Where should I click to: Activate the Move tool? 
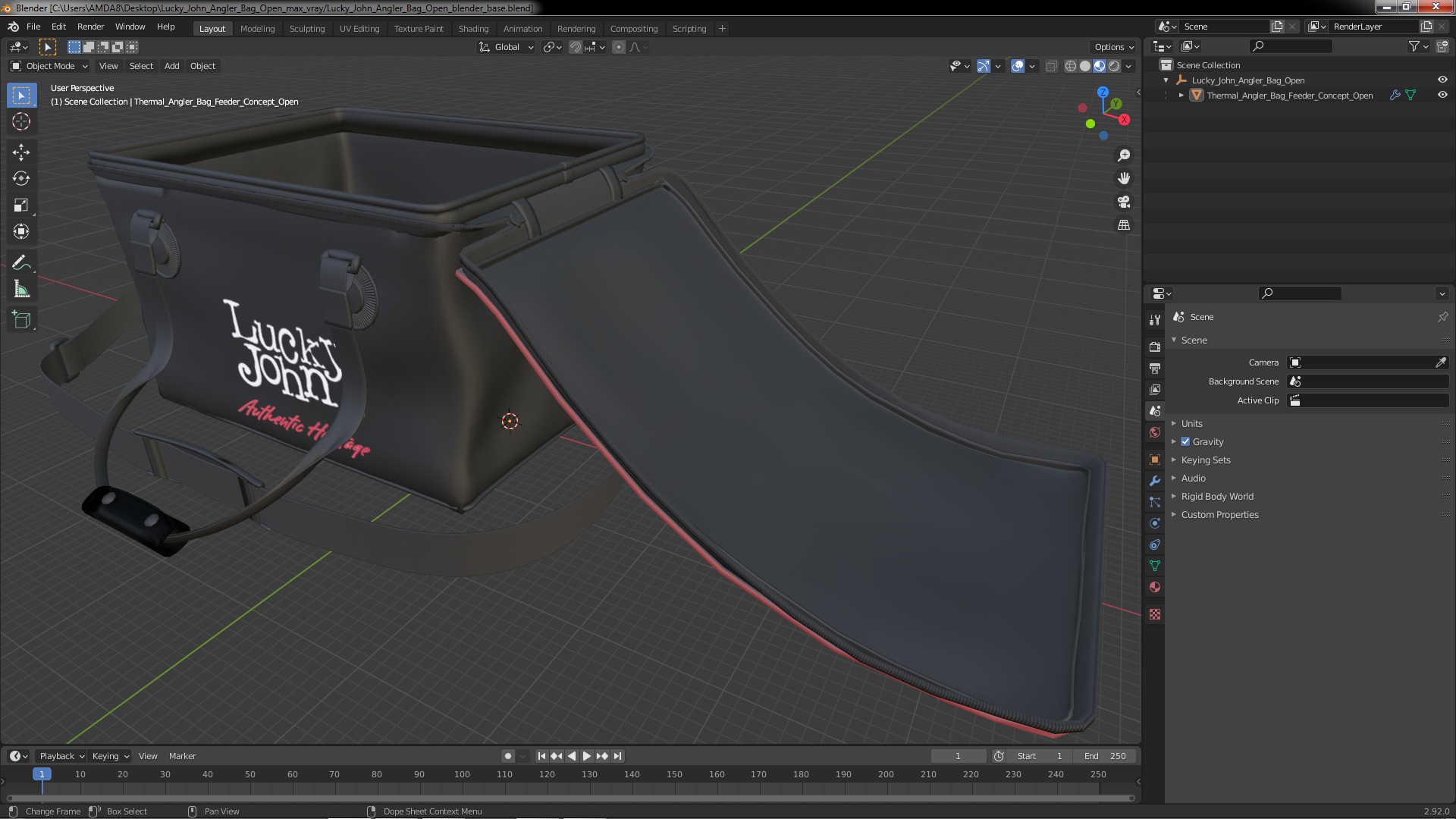21,152
